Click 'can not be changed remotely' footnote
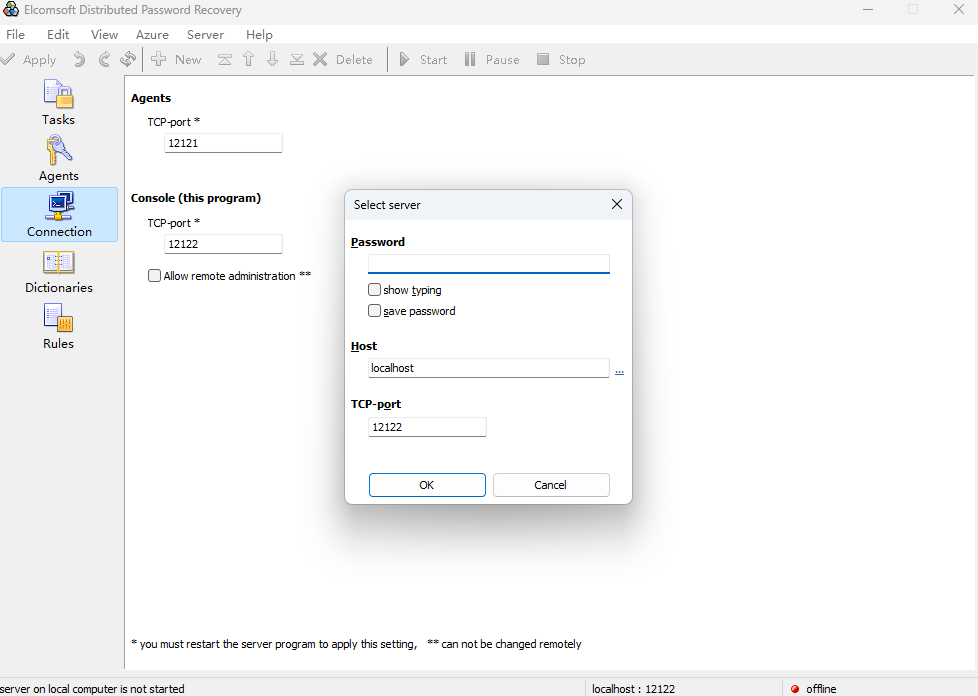 tap(505, 644)
